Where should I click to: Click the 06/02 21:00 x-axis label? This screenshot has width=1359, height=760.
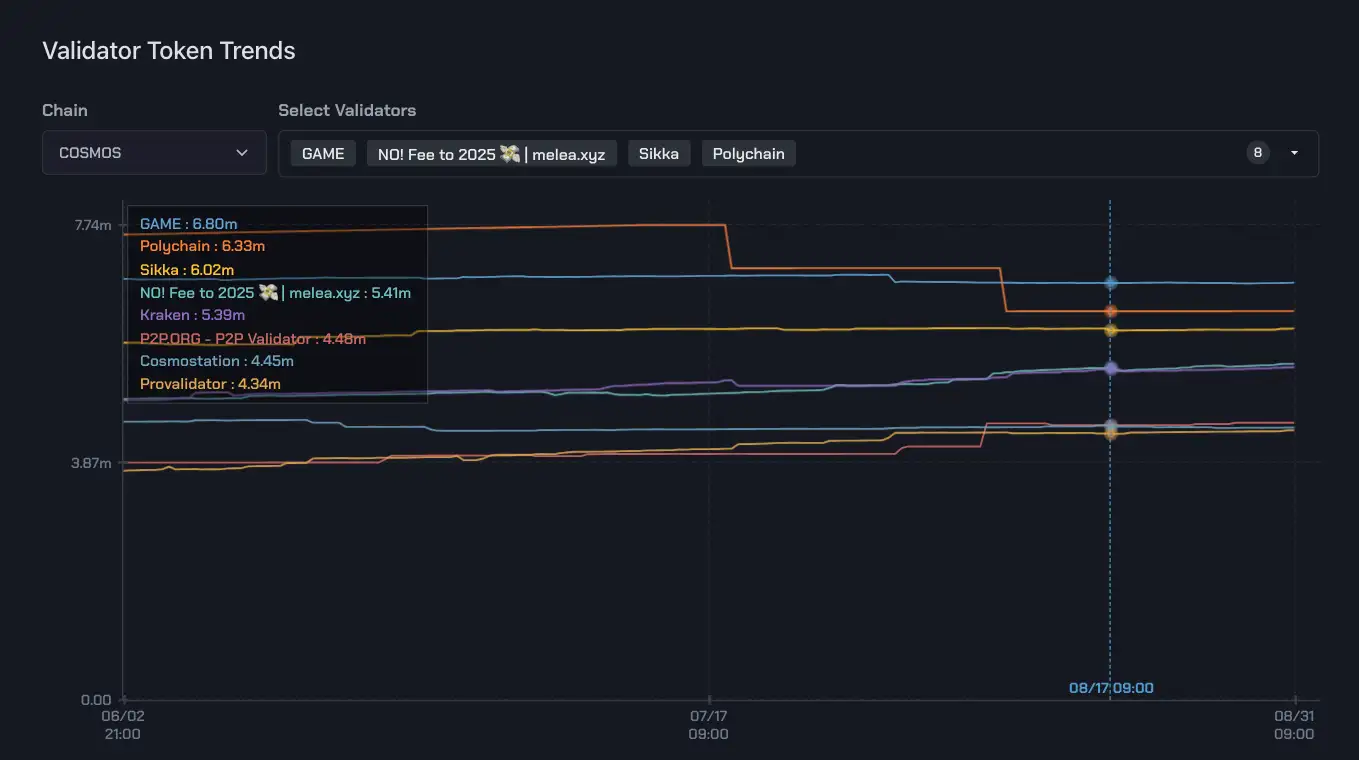coord(123,725)
